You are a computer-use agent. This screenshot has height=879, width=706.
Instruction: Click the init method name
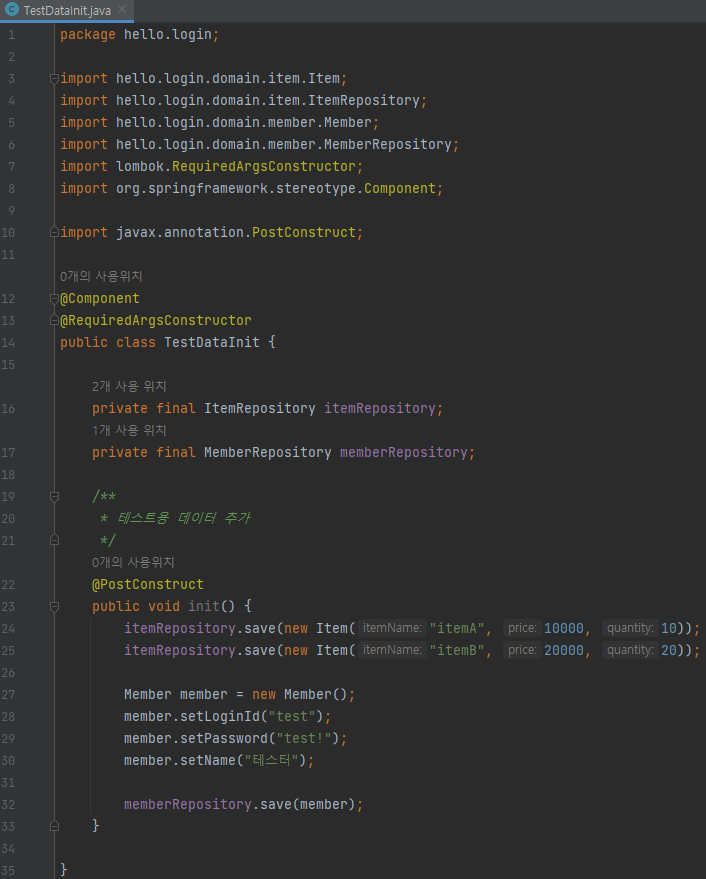click(x=204, y=606)
